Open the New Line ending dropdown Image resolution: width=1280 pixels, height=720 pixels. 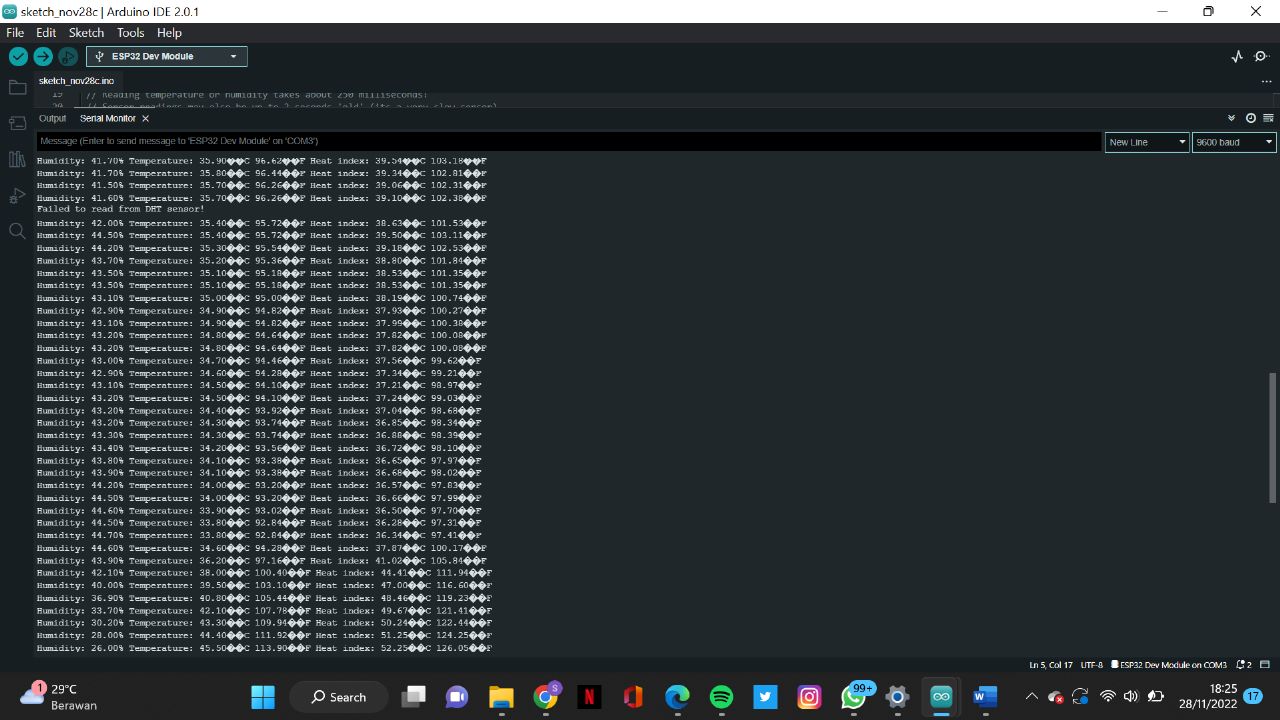tap(1146, 141)
